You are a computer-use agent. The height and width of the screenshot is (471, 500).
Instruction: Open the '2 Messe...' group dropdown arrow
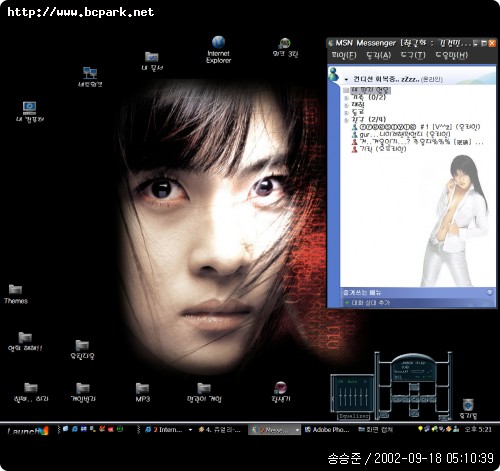(297, 430)
